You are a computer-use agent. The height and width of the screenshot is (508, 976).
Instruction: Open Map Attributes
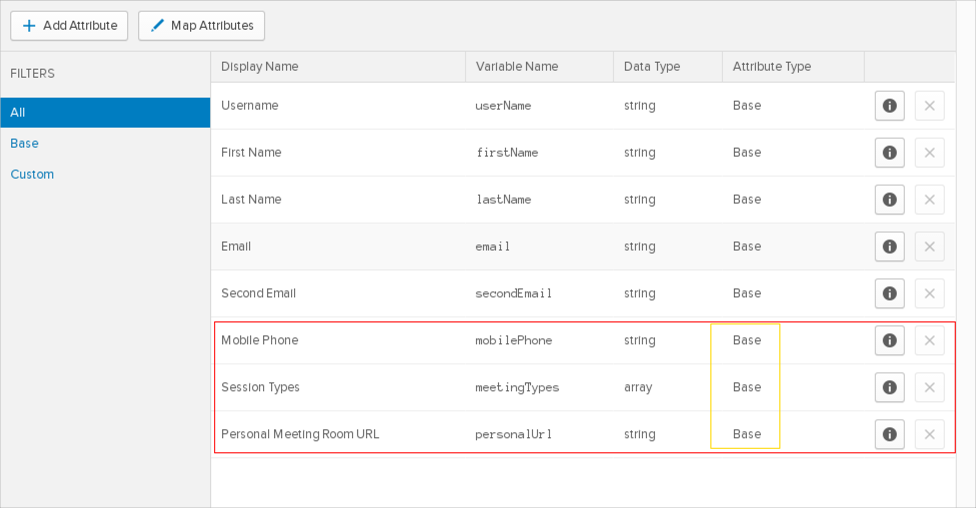[201, 26]
